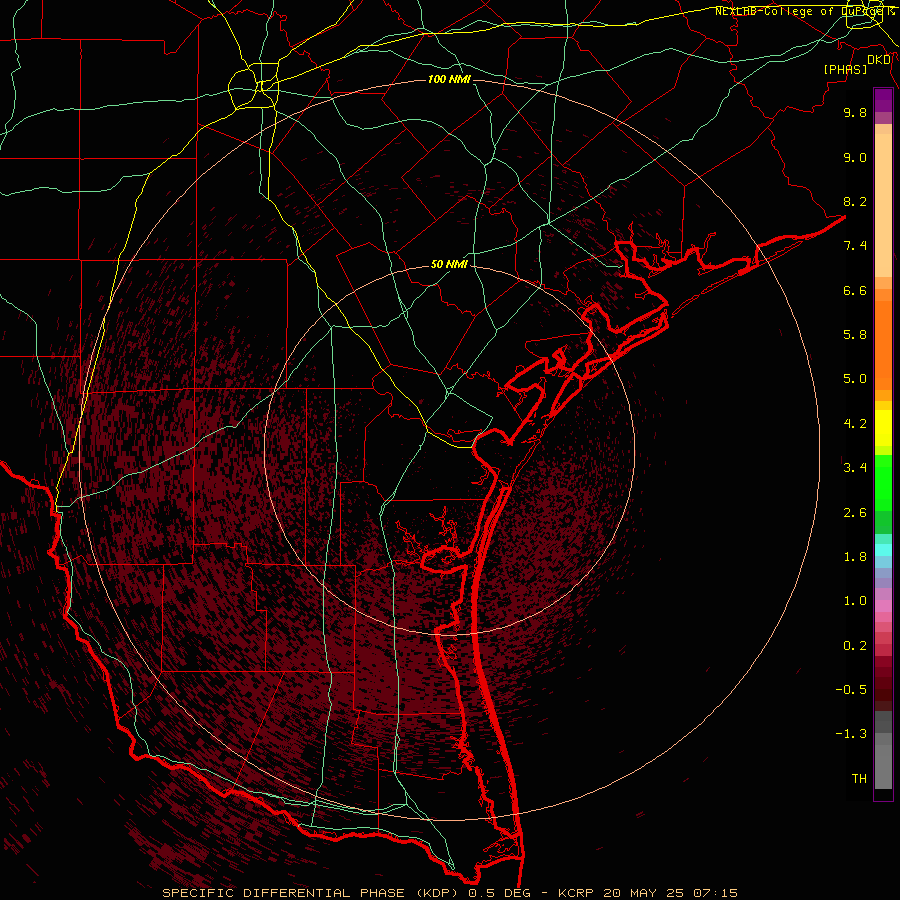Pick the bright green segment of the color scale

coord(883,483)
